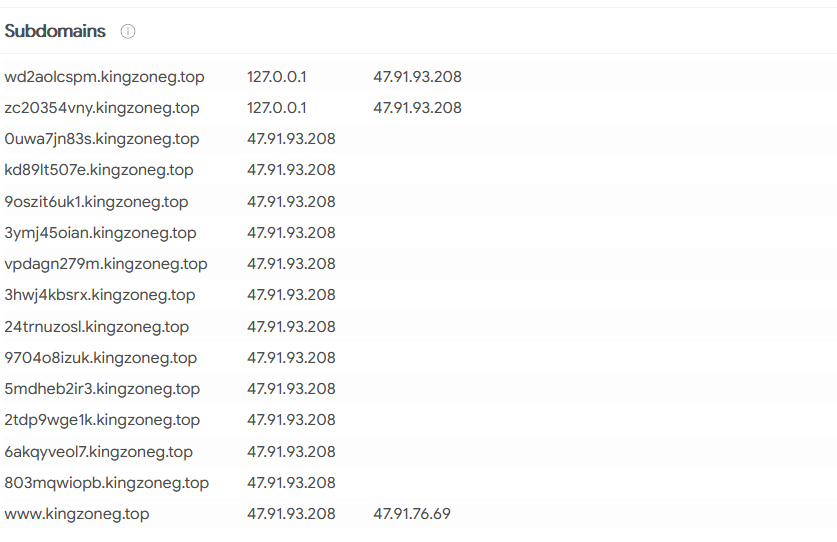Select 2tdp9wge1k.kingzoneg.top entry

[102, 420]
